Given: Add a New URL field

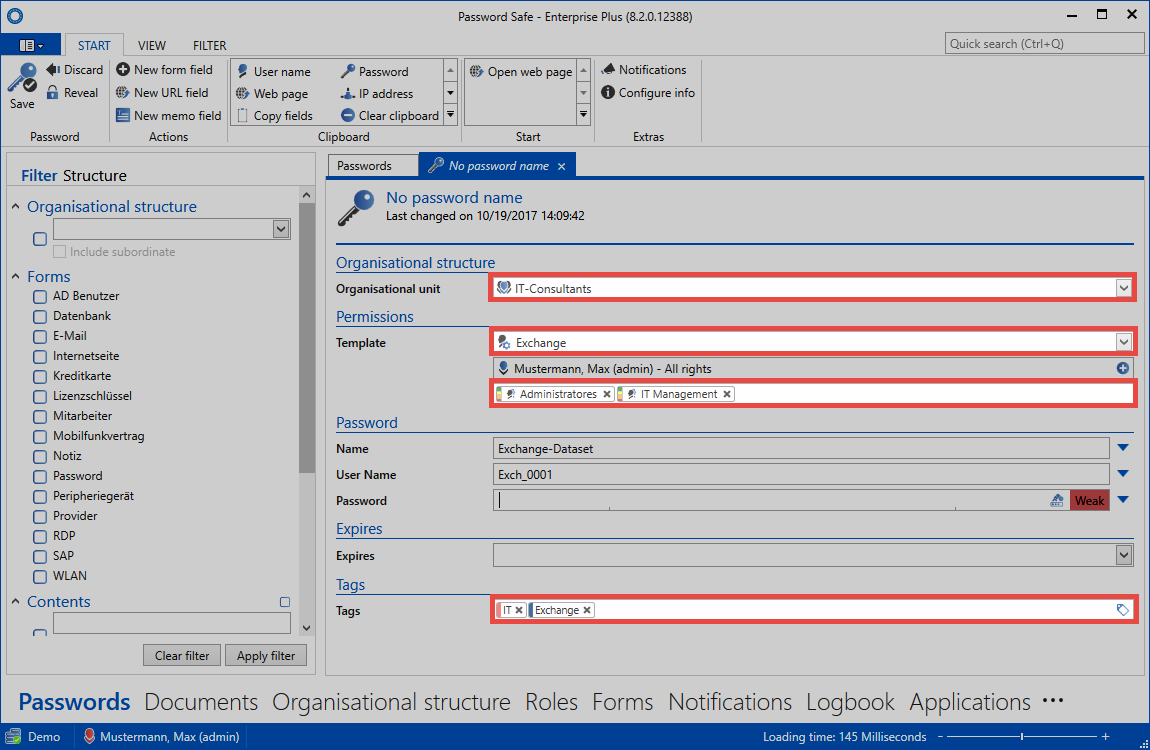Looking at the screenshot, I should (162, 92).
